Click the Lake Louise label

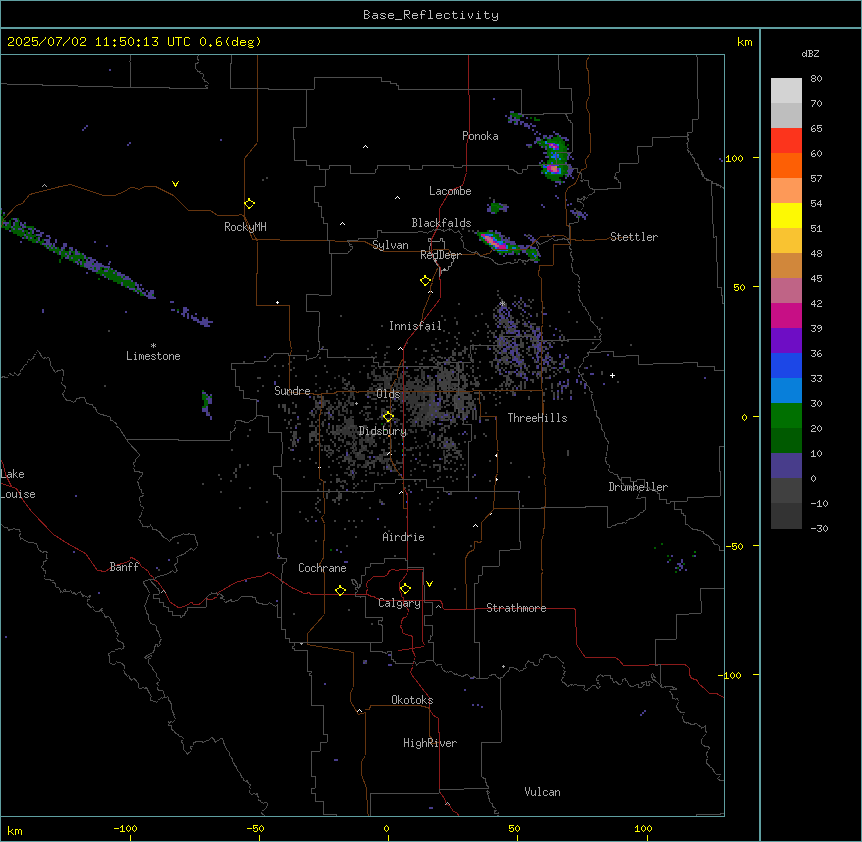point(18,484)
